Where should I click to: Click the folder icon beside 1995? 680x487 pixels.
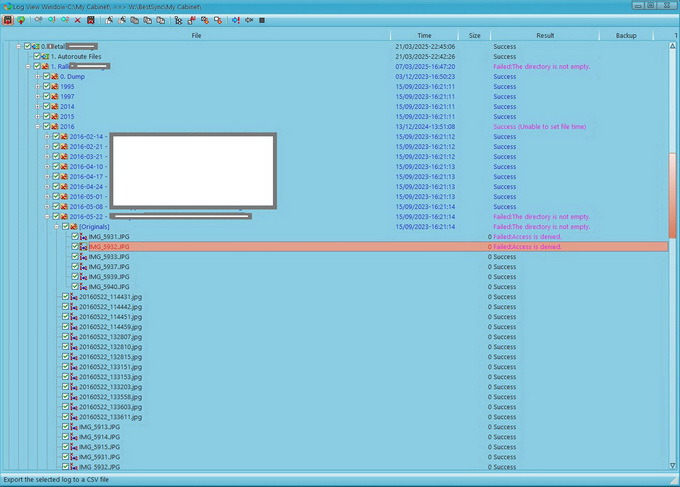coord(55,86)
